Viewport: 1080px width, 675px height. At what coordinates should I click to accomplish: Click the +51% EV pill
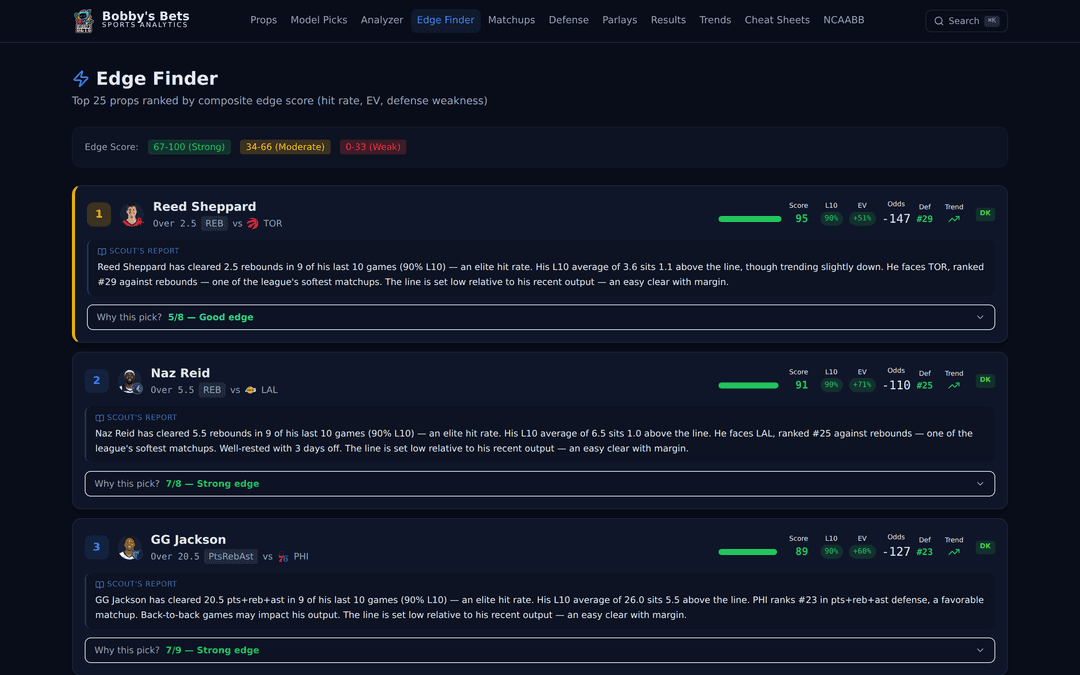point(862,218)
